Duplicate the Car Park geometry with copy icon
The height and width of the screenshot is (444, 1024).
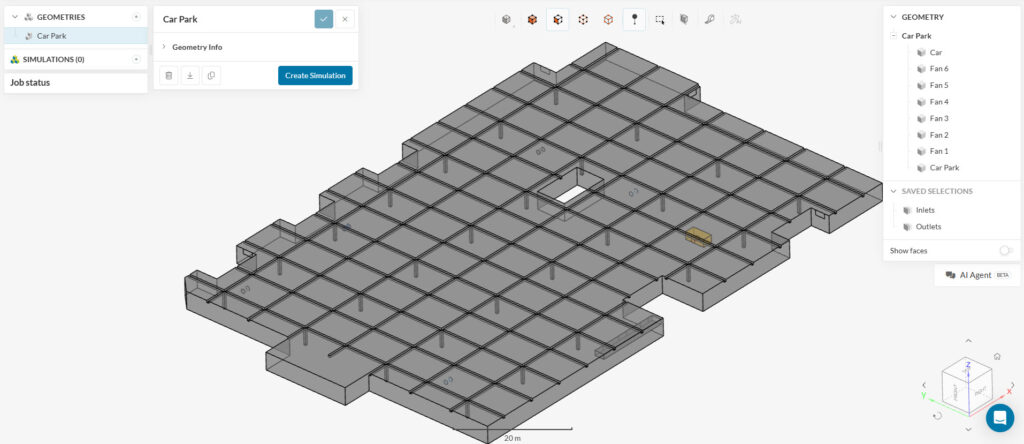(x=211, y=76)
